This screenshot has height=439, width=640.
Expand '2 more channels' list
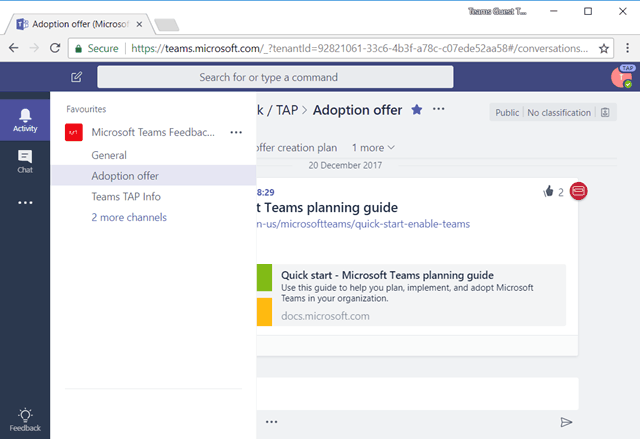point(129,217)
